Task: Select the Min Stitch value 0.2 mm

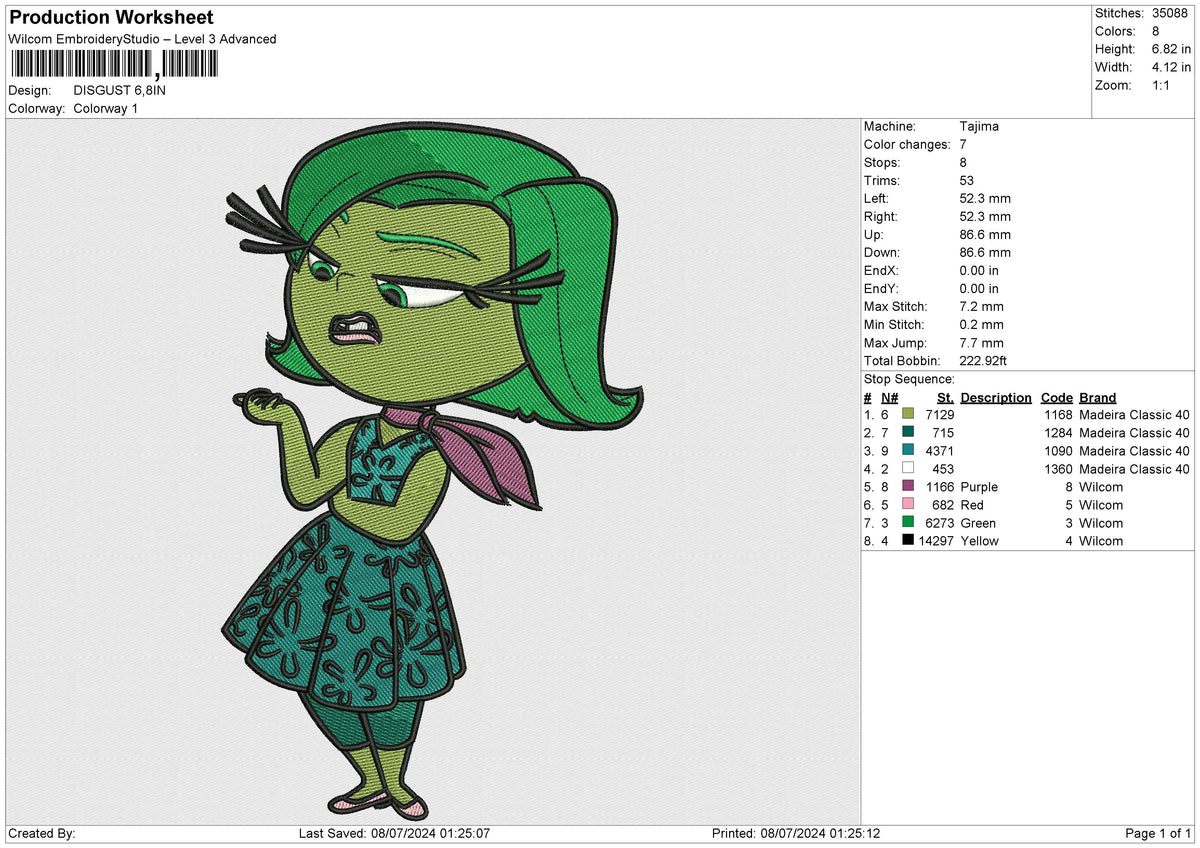Action: pos(981,324)
